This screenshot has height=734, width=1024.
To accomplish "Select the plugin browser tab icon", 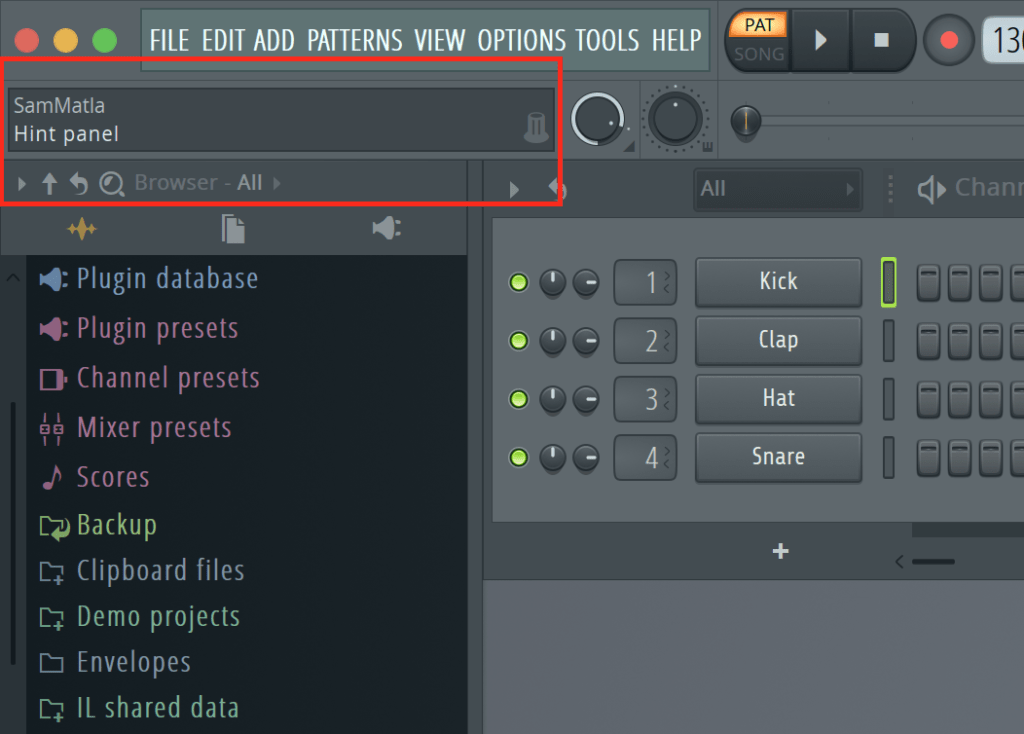I will [x=387, y=230].
